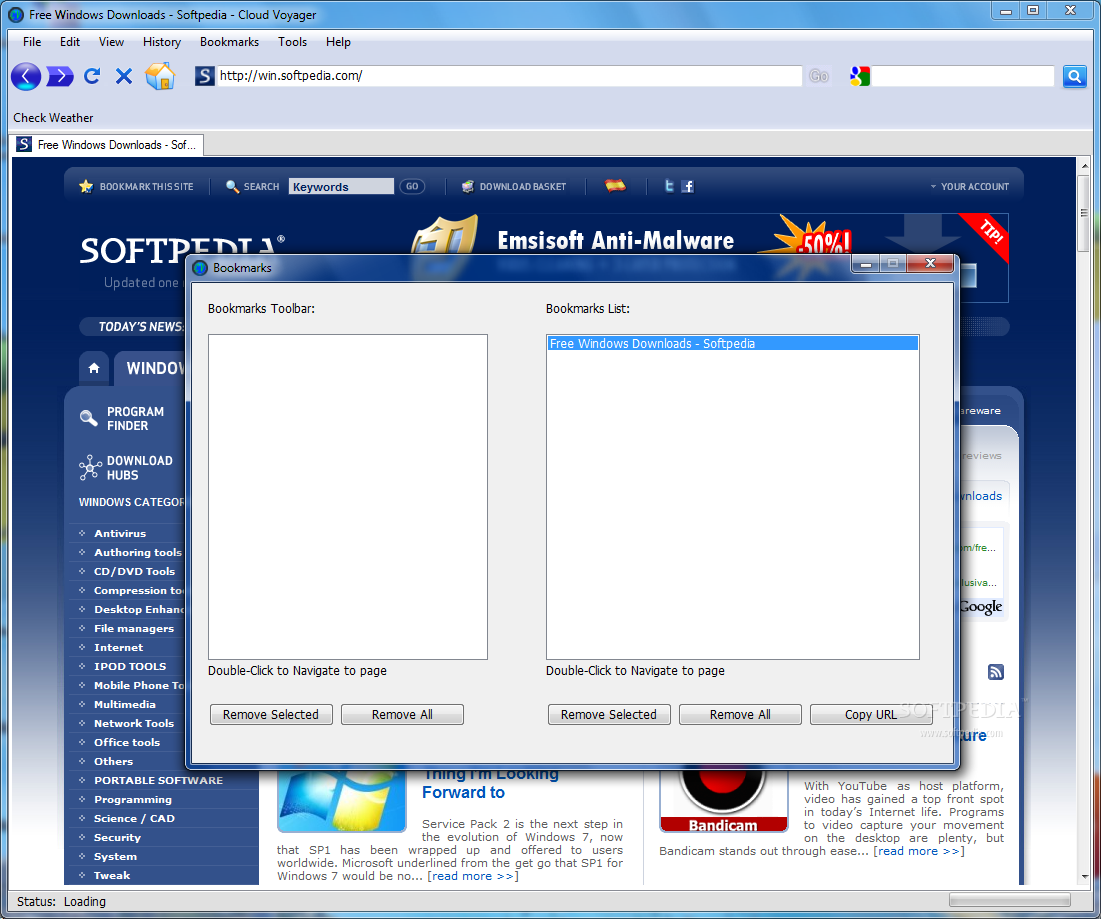The width and height of the screenshot is (1101, 919).
Task: Click the RSS feed icon
Action: (996, 672)
